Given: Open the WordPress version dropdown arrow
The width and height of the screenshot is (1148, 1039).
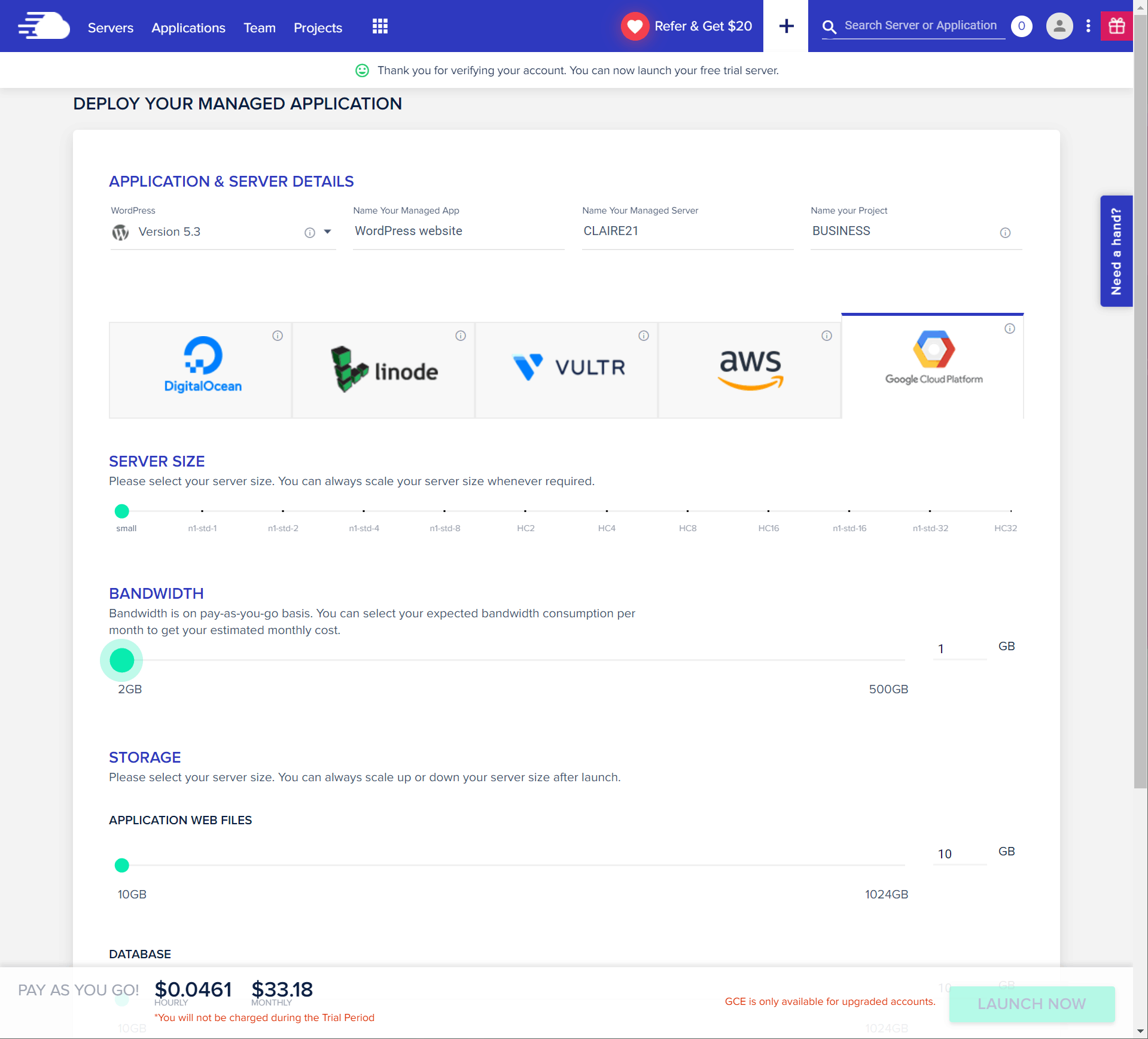Looking at the screenshot, I should coord(327,232).
